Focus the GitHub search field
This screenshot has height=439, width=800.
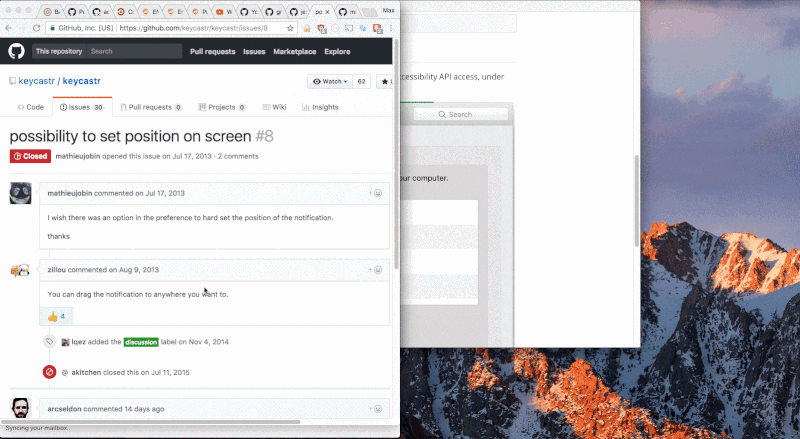coord(134,51)
